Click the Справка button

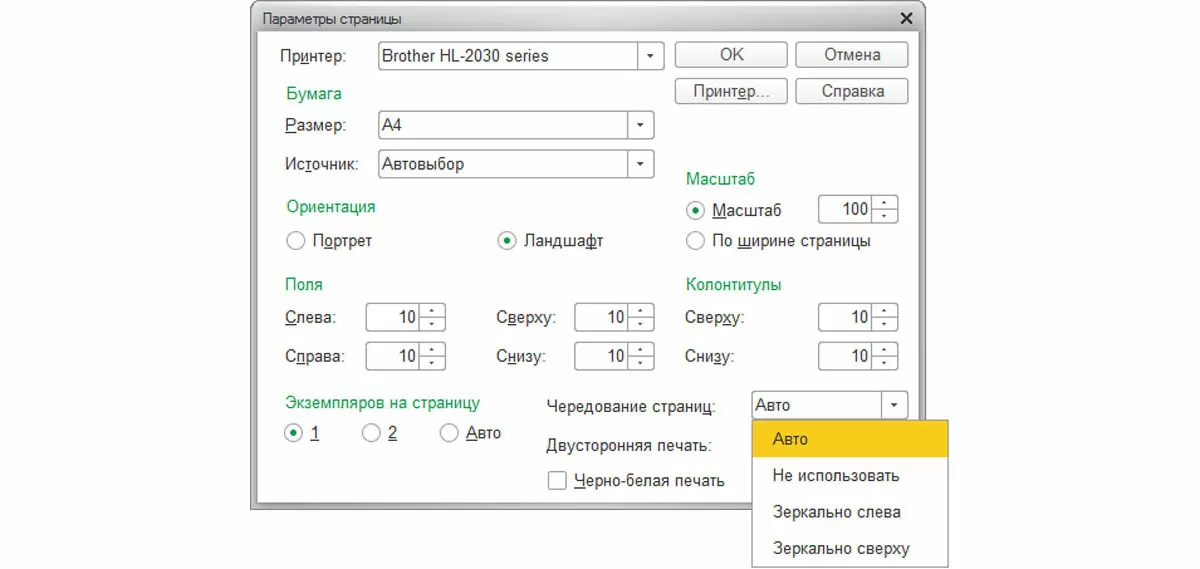(852, 91)
